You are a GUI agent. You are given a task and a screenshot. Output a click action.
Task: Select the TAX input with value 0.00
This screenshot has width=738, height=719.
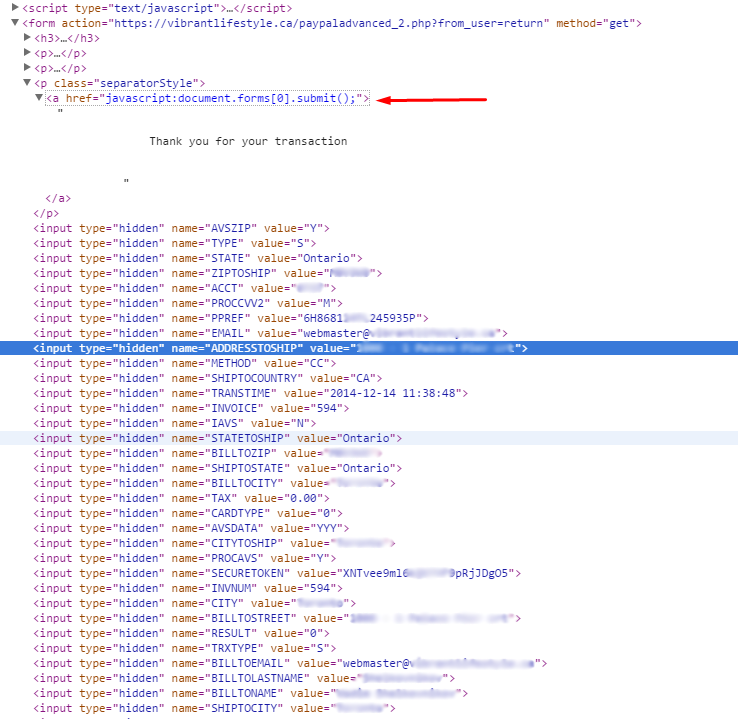click(181, 498)
